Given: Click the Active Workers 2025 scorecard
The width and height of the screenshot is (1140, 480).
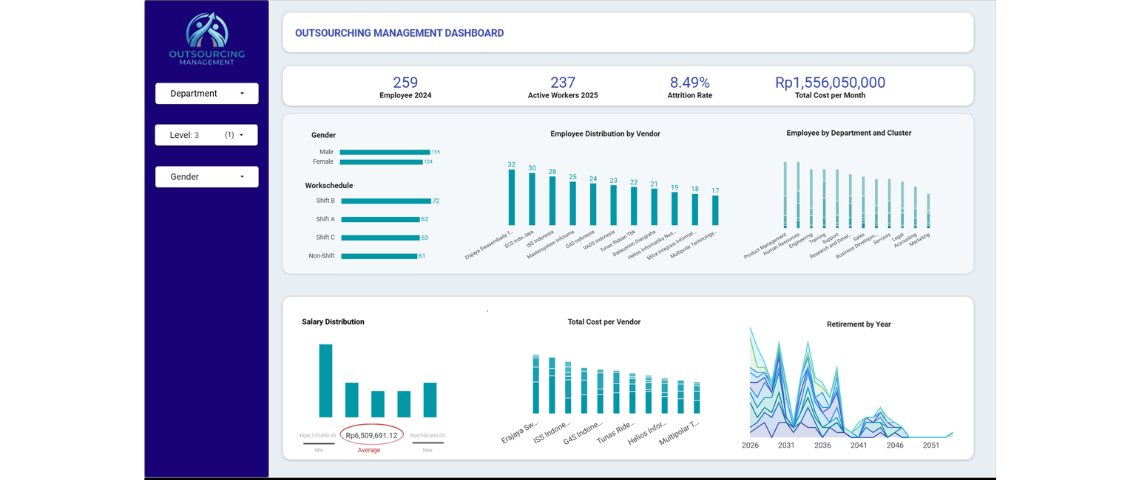Looking at the screenshot, I should [562, 83].
